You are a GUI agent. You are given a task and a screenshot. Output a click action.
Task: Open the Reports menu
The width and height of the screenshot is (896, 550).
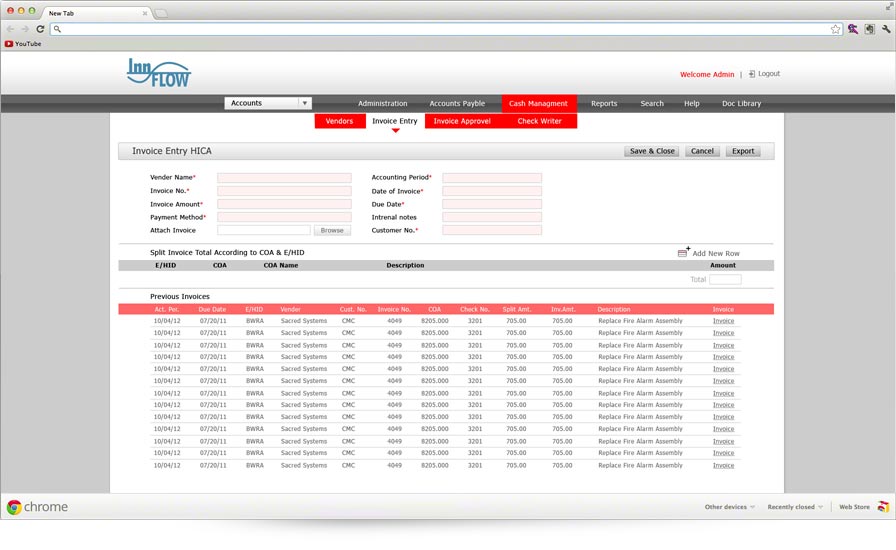coord(604,103)
